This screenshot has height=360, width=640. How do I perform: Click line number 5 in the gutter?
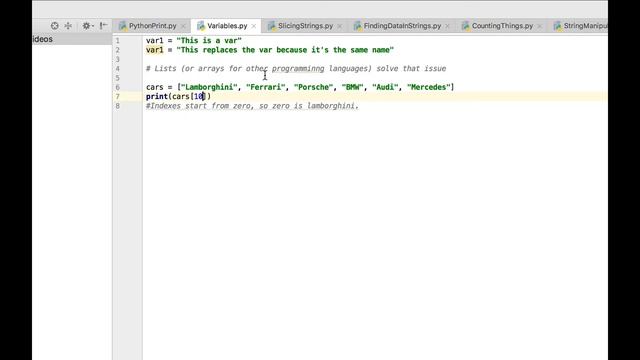pyautogui.click(x=118, y=78)
